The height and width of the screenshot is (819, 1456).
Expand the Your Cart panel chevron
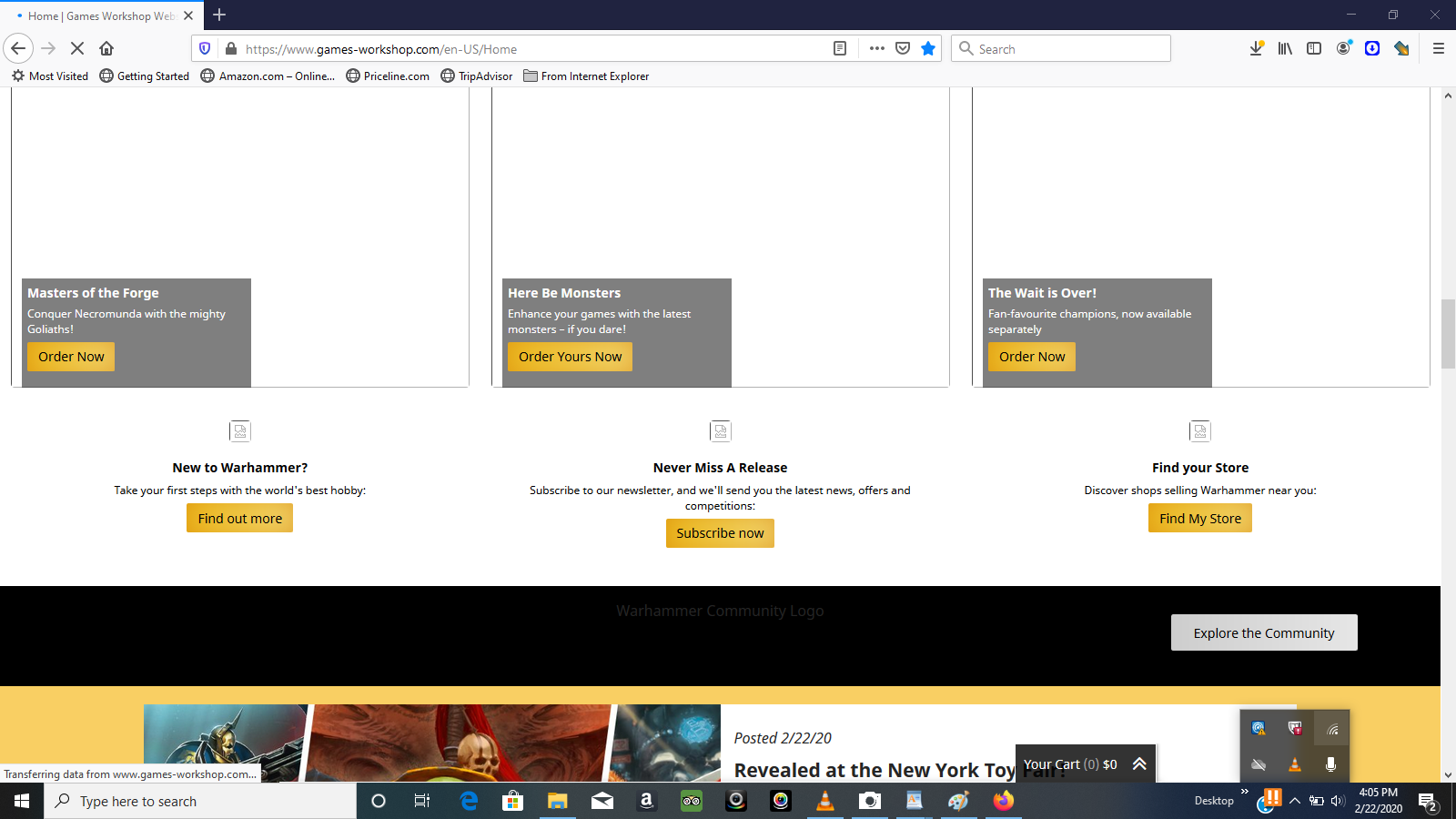(x=1139, y=764)
